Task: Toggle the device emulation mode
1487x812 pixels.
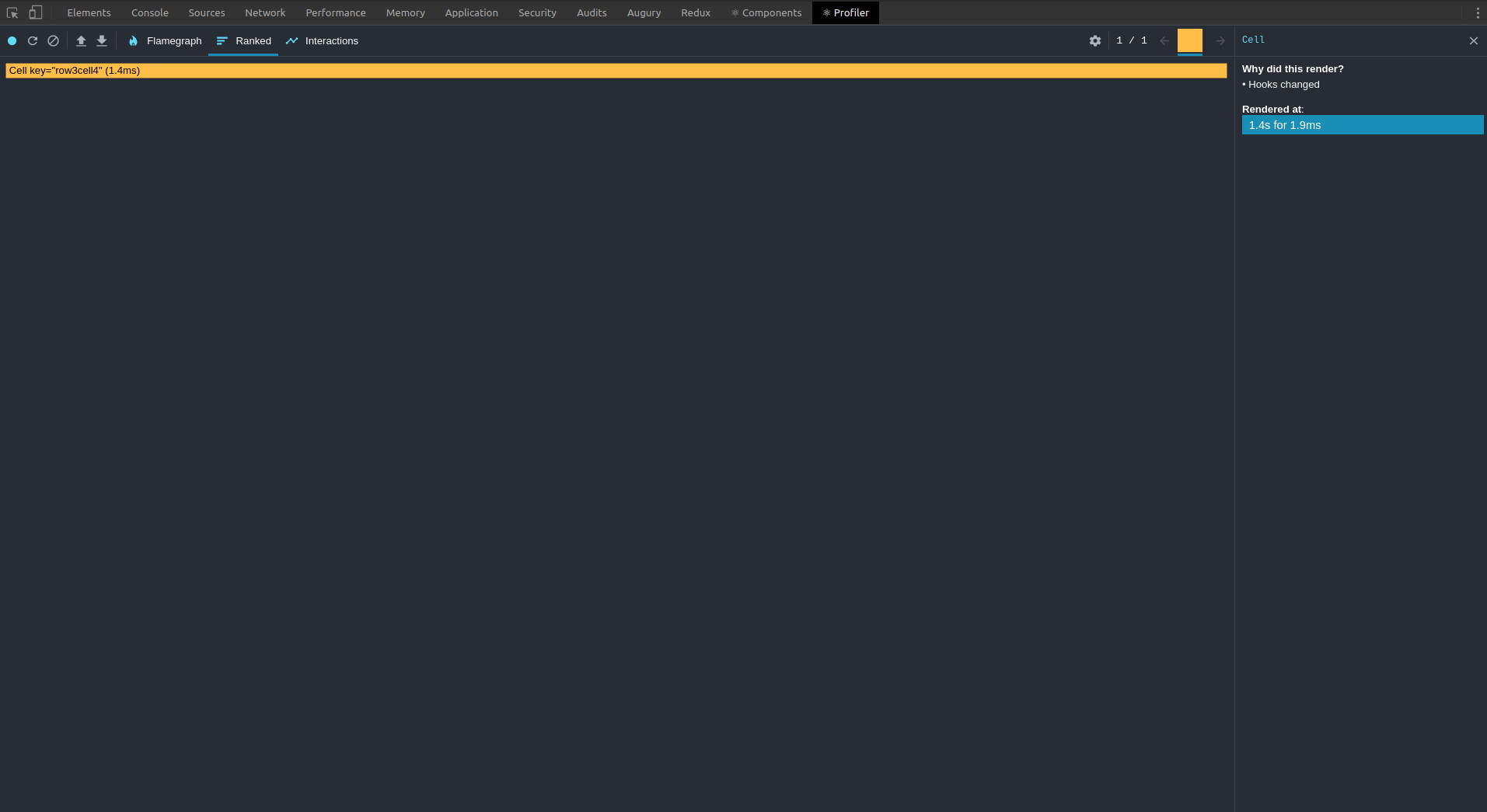Action: (x=36, y=12)
